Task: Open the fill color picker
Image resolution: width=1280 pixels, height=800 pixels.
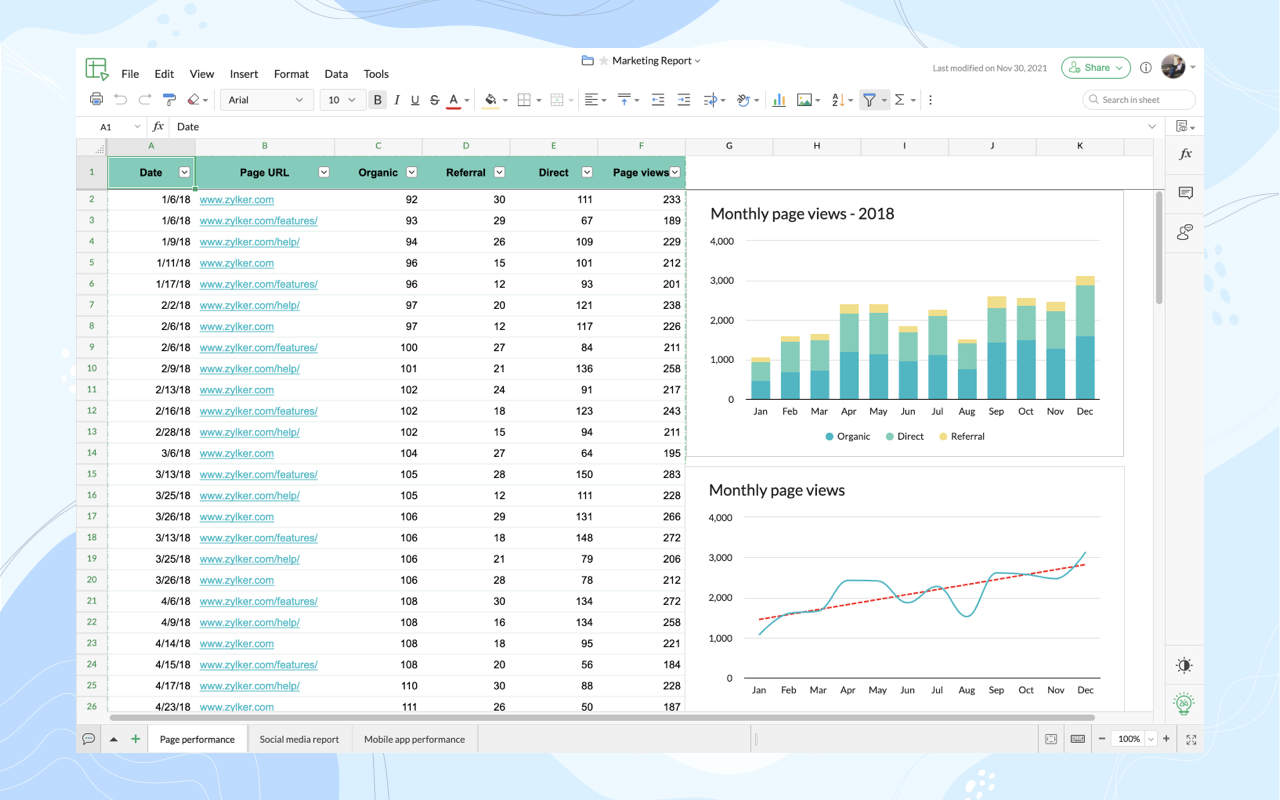Action: click(490, 100)
